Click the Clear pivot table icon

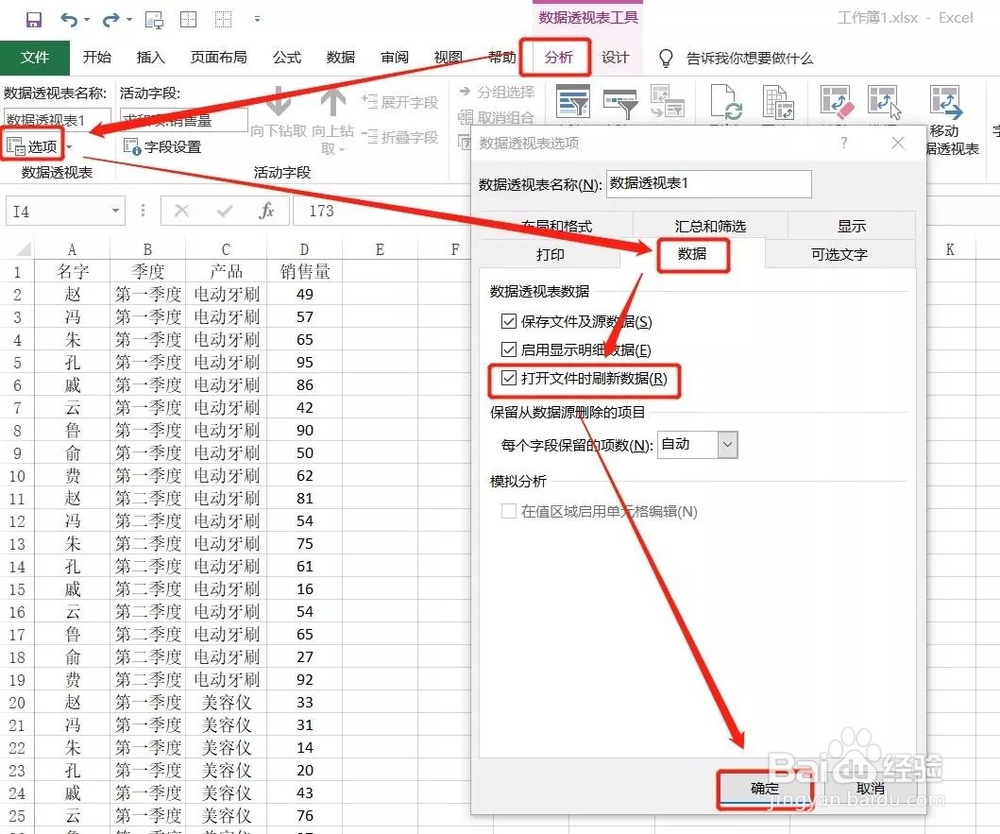835,102
